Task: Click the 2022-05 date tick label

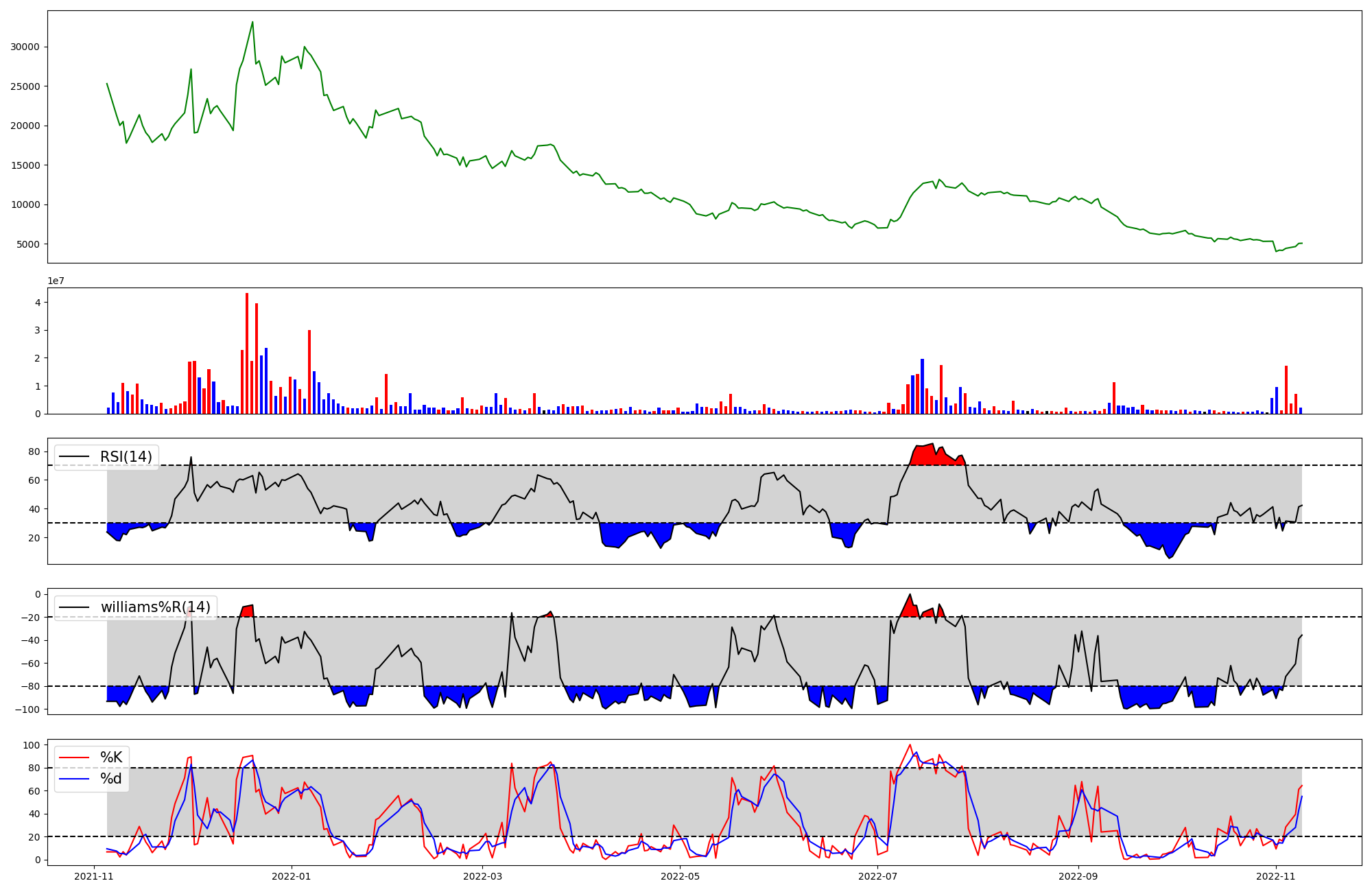Action: (x=680, y=876)
